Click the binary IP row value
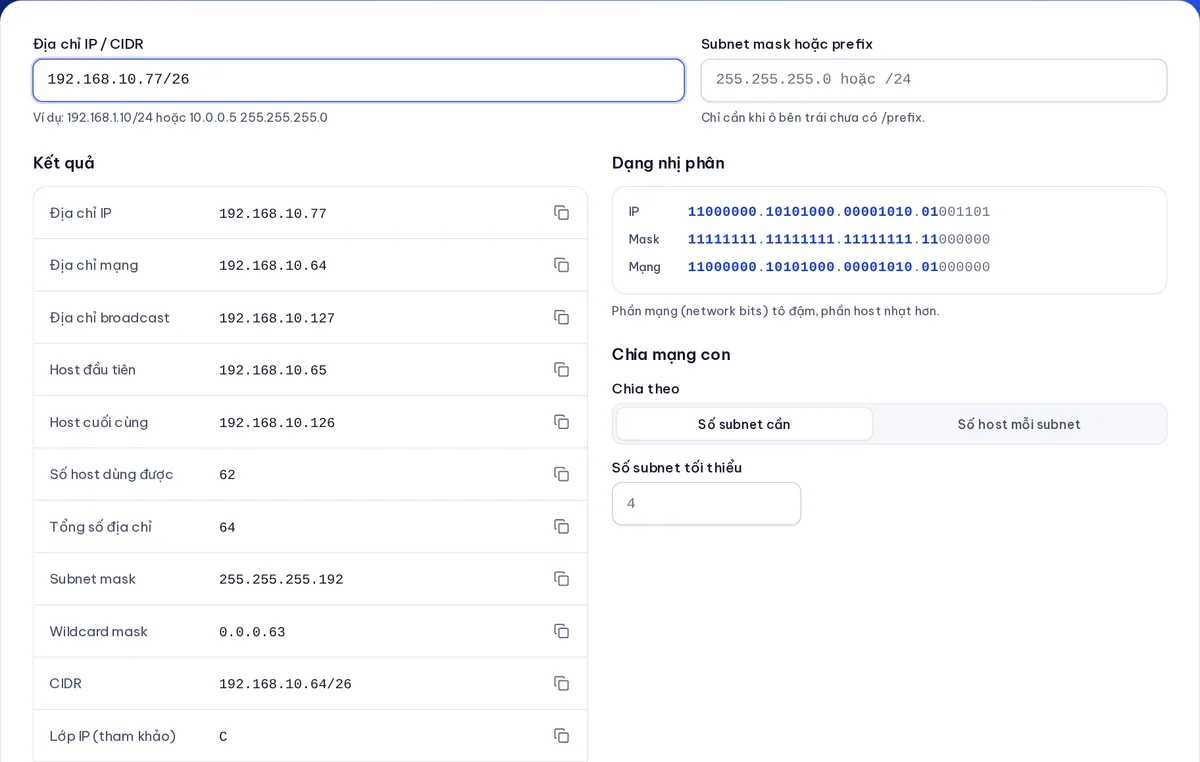The image size is (1200, 762). 839,212
